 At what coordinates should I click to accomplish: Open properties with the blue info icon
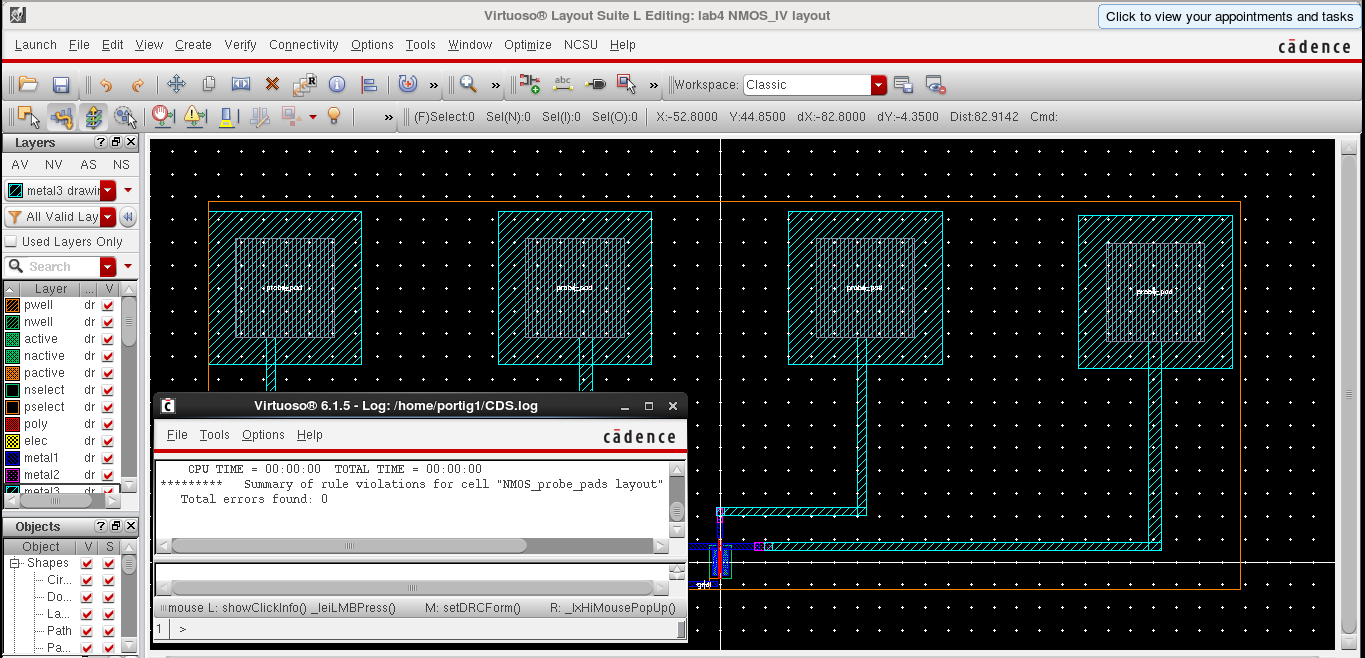337,85
